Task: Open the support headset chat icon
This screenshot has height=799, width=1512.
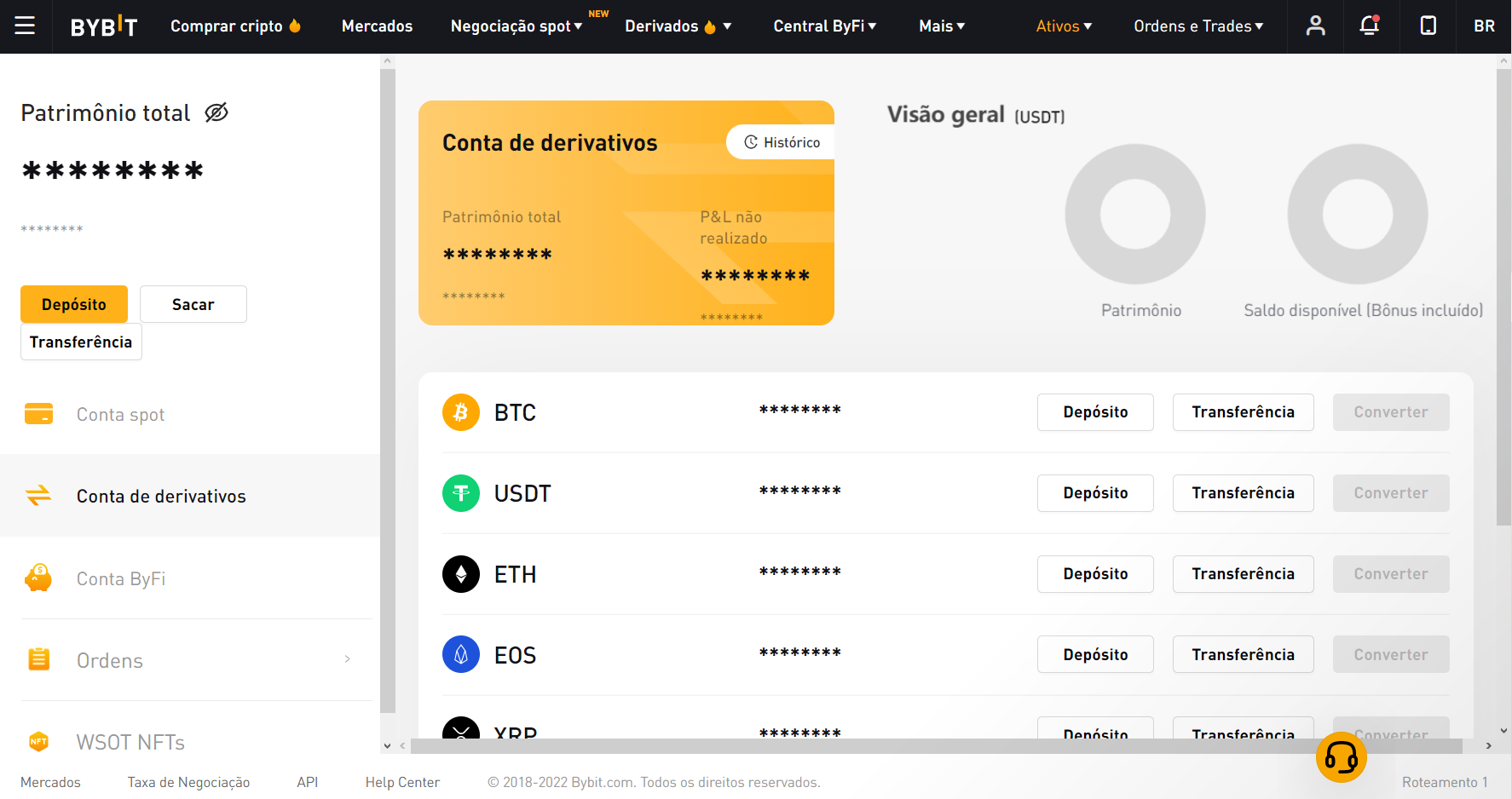Action: click(x=1341, y=757)
